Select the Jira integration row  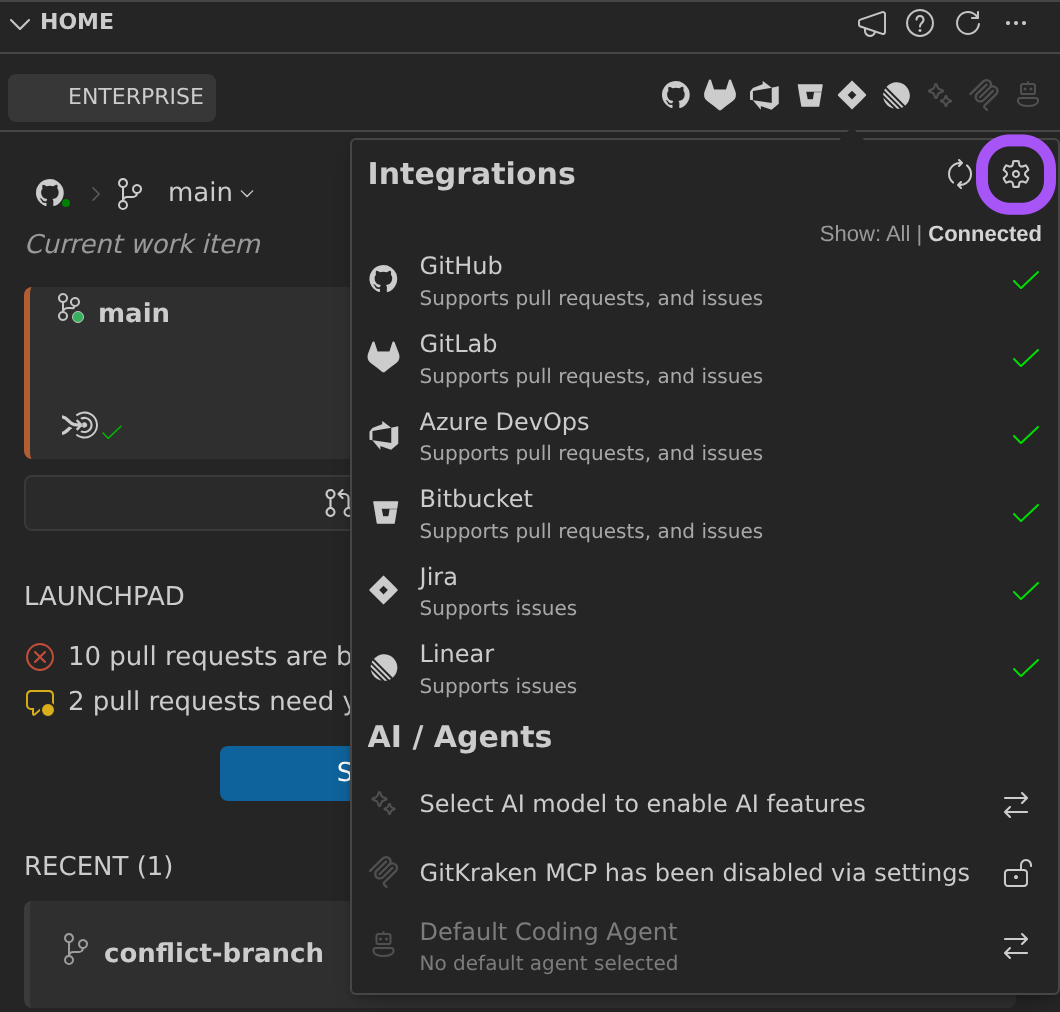tap(704, 592)
